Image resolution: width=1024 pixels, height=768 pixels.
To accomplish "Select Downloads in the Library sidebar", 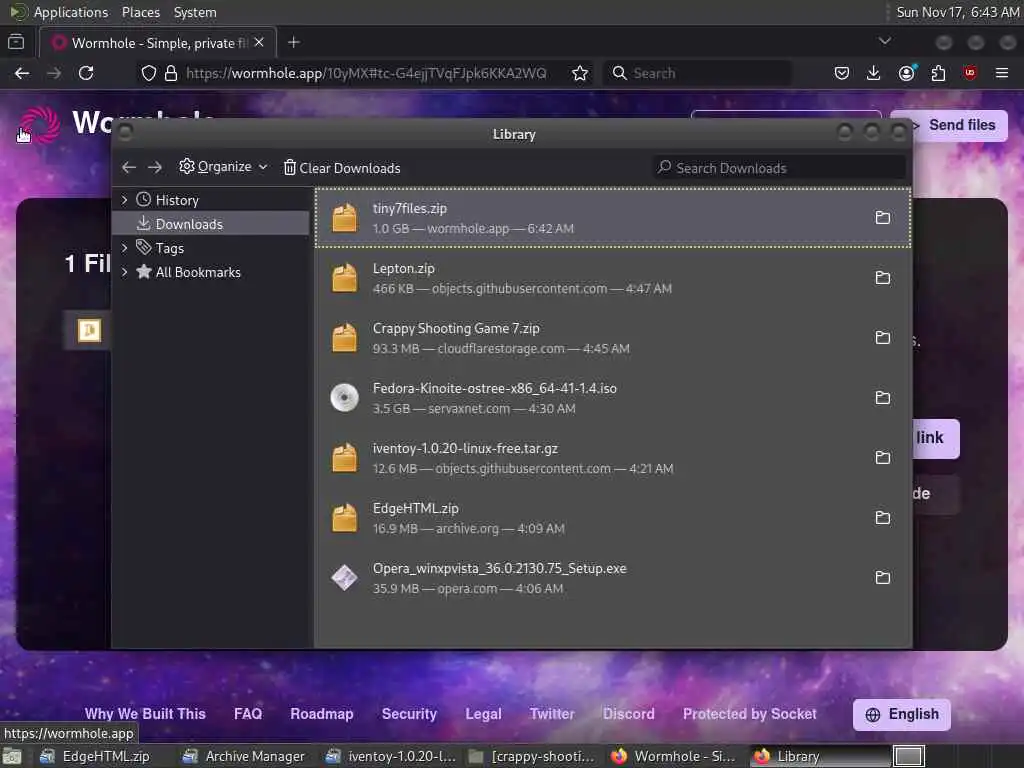I will click(x=211, y=224).
